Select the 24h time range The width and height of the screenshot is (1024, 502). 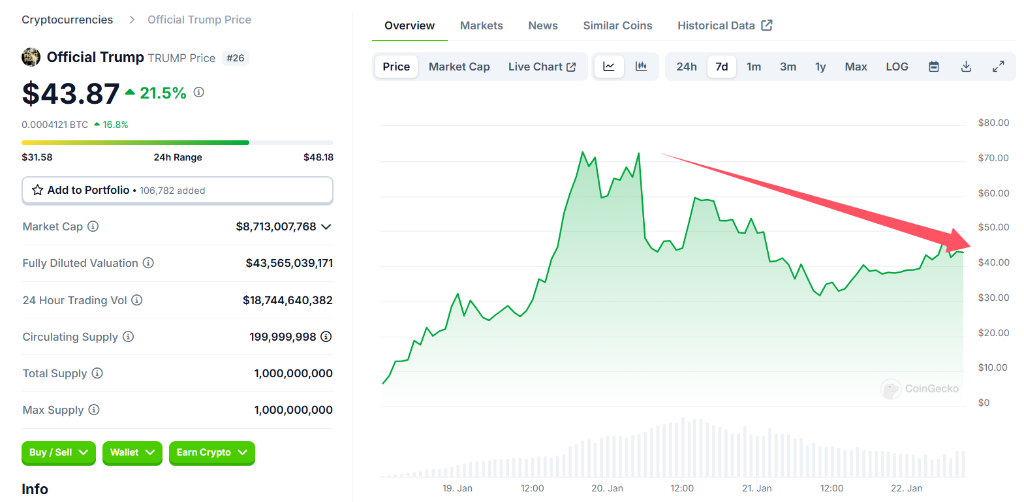[x=686, y=67]
